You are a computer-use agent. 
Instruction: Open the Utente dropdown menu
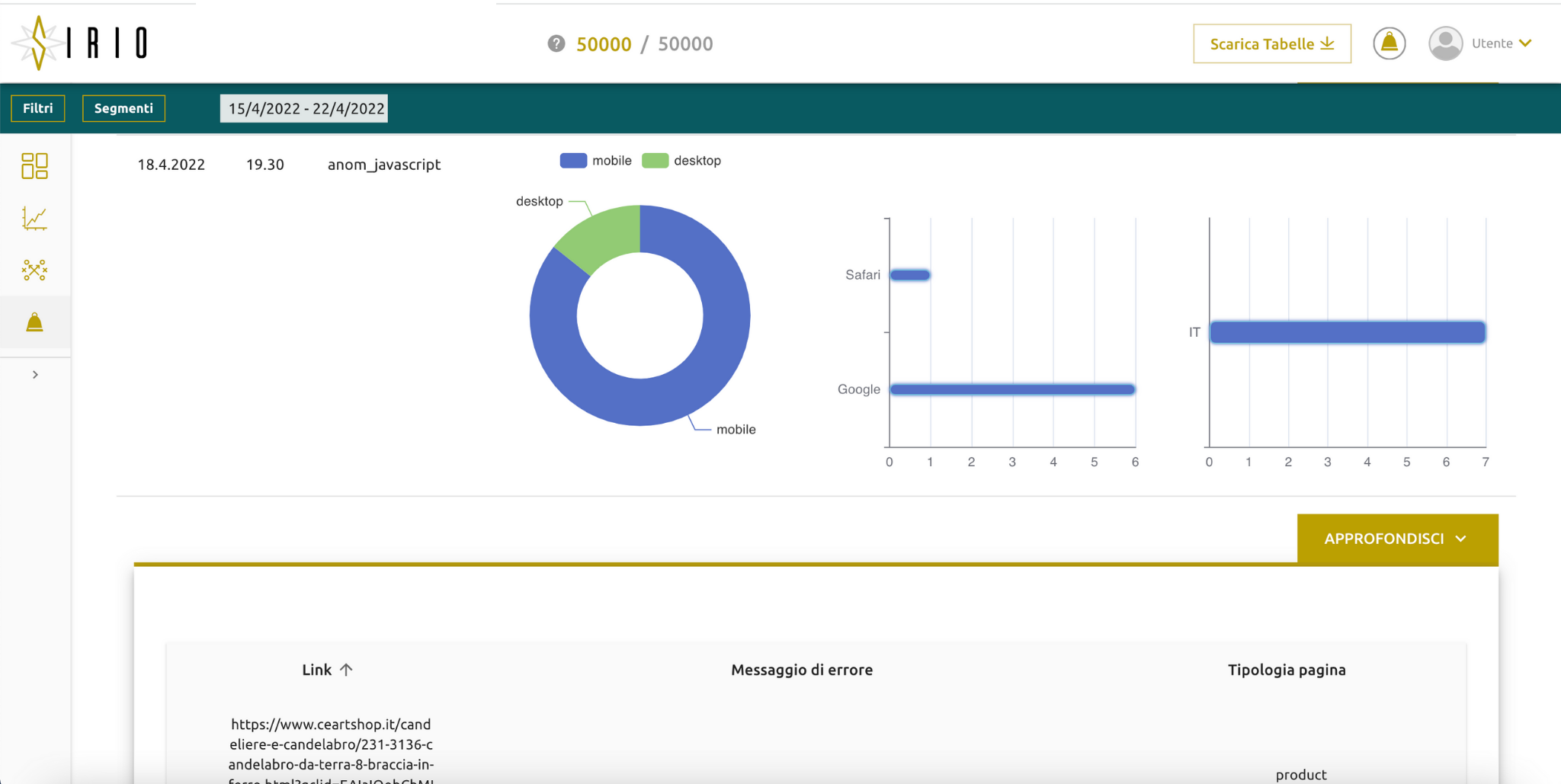point(1501,43)
